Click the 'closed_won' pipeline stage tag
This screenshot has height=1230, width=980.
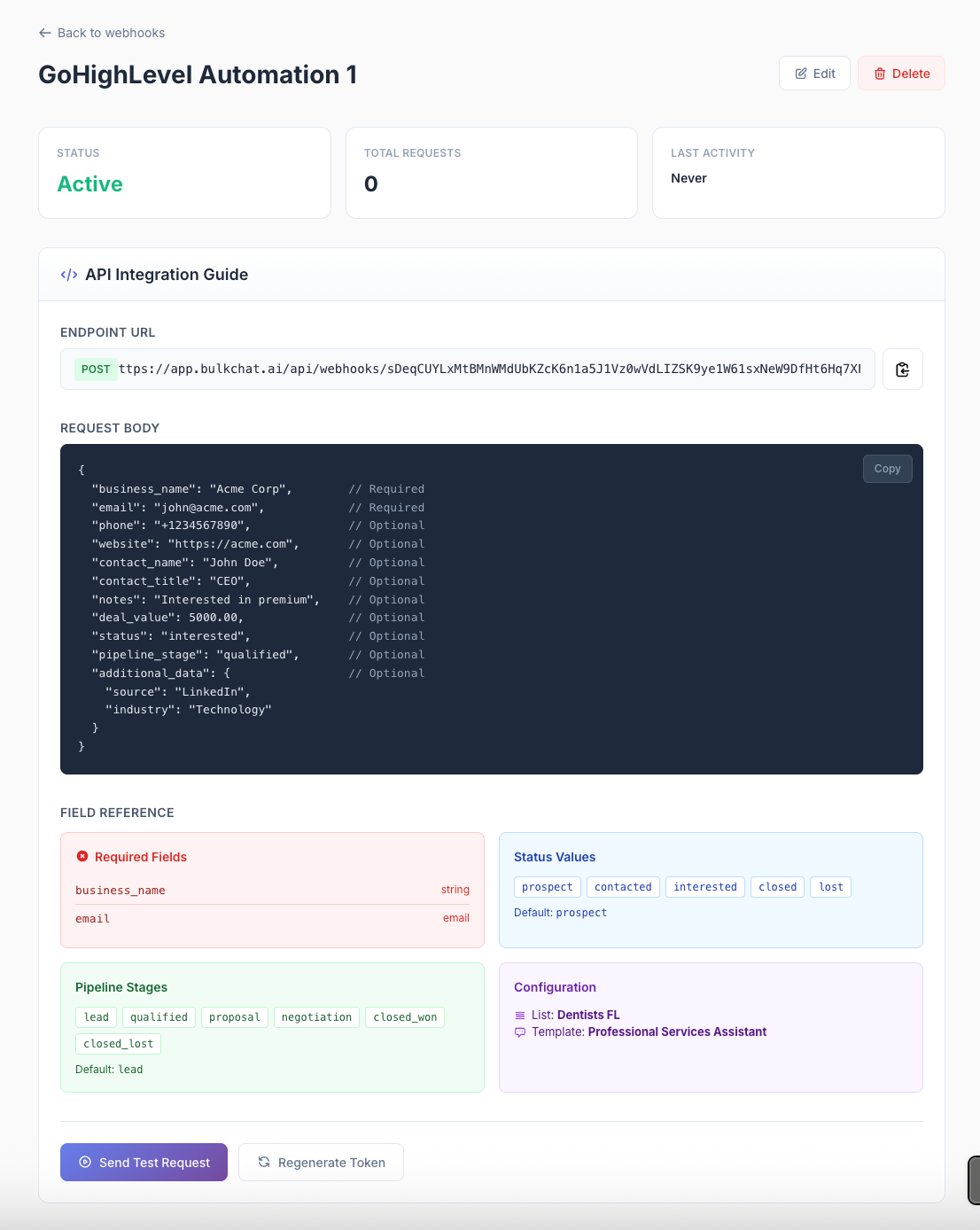click(x=405, y=1017)
